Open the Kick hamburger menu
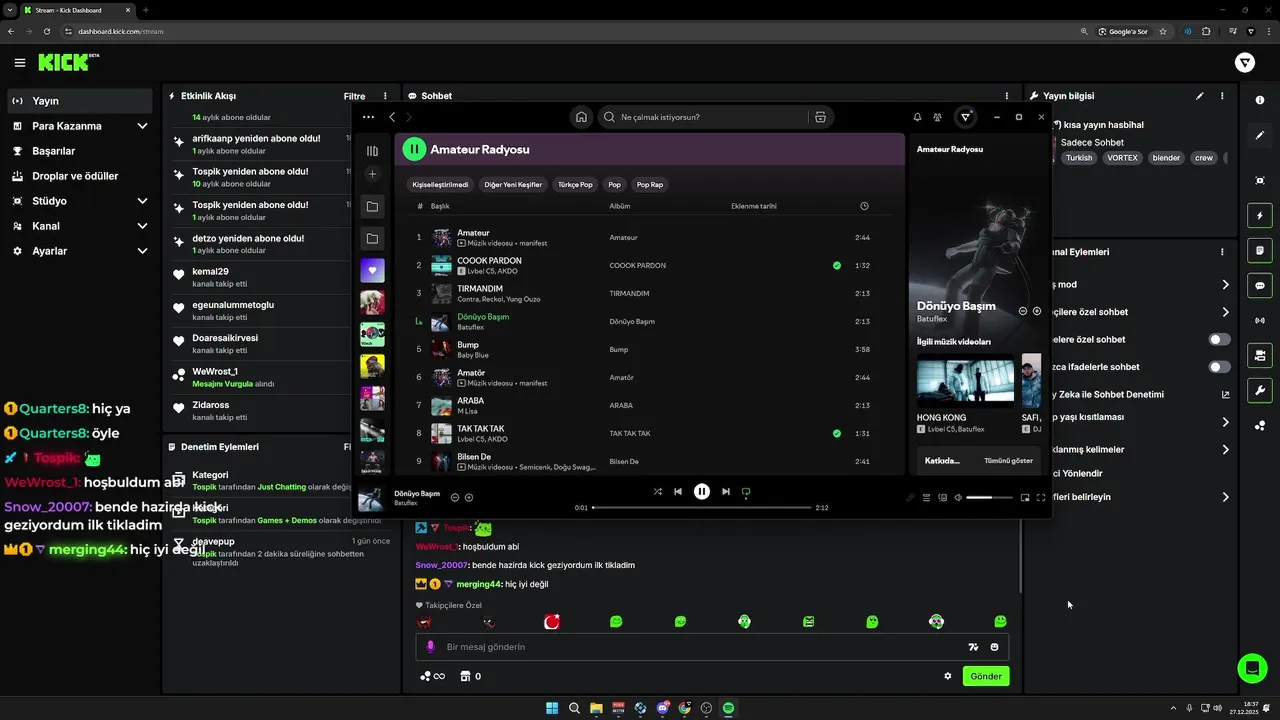Screen dimensions: 1280x720 pos(20,63)
